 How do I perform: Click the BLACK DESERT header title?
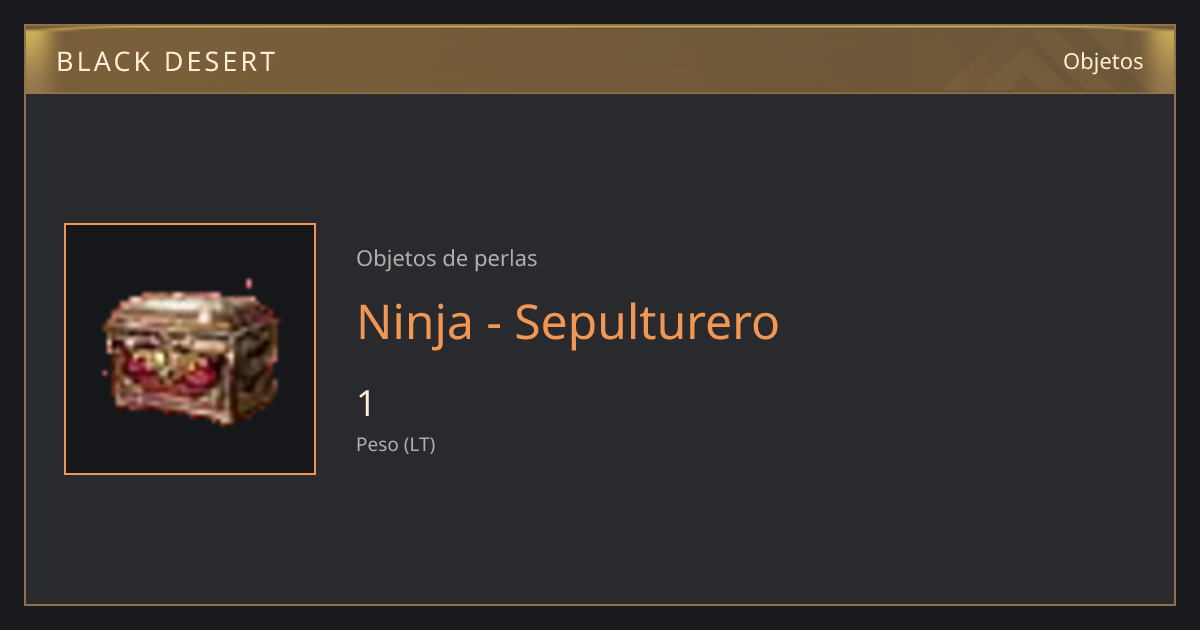tap(166, 62)
